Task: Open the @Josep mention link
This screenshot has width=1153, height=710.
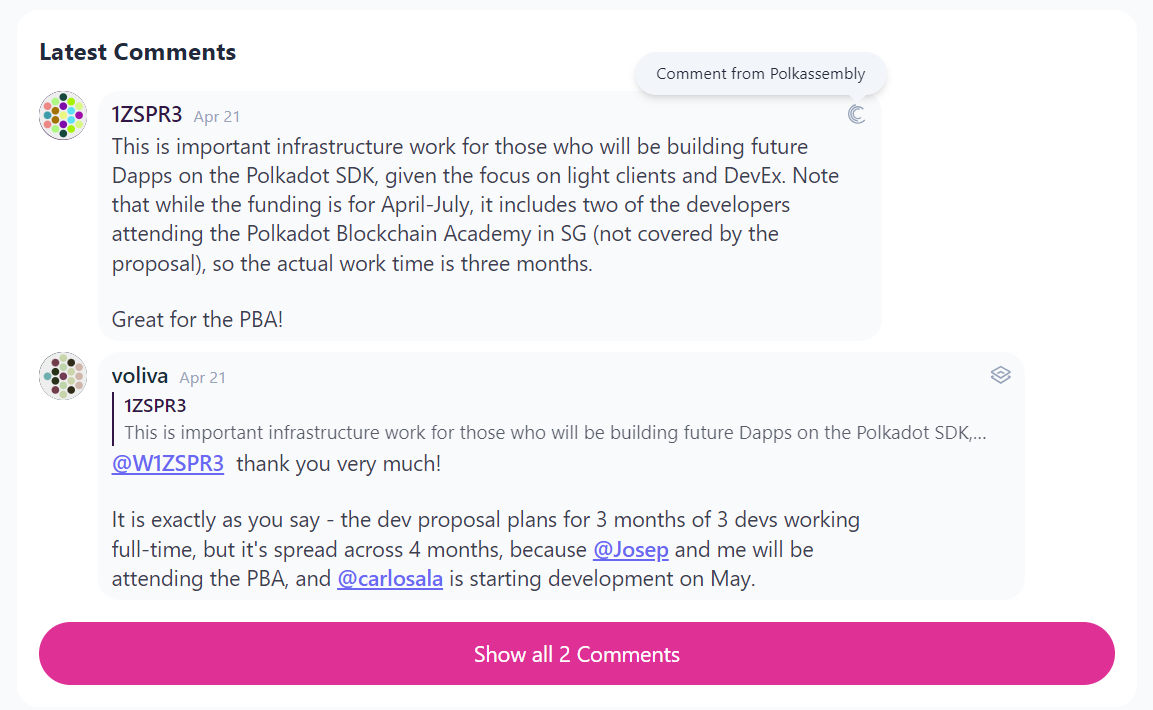Action: pos(631,550)
